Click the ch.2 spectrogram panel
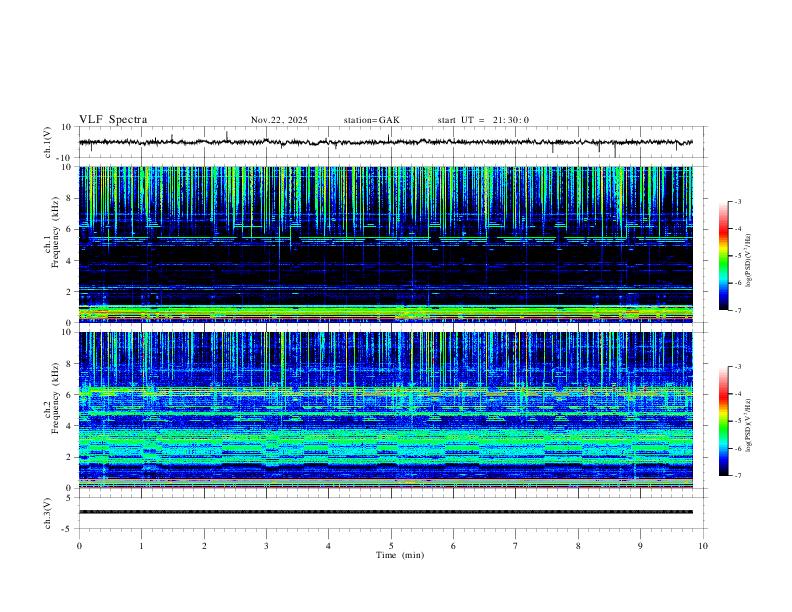 tap(386, 410)
